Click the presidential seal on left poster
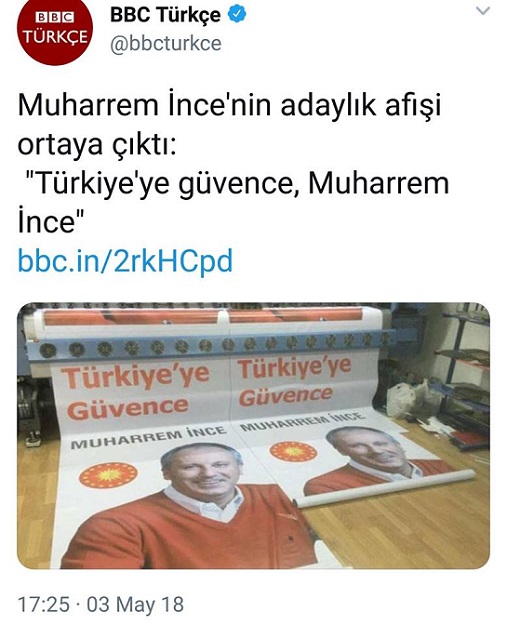Image resolution: width=507 pixels, height=625 pixels. coord(108,475)
